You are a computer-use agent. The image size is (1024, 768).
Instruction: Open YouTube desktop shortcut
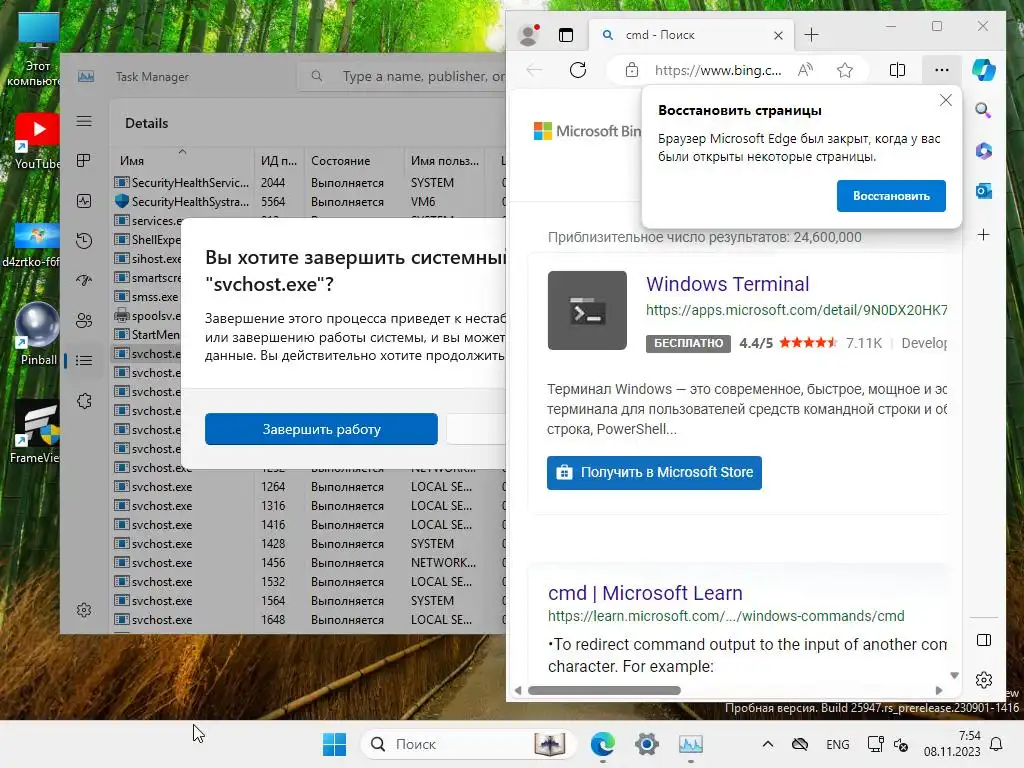tap(38, 142)
